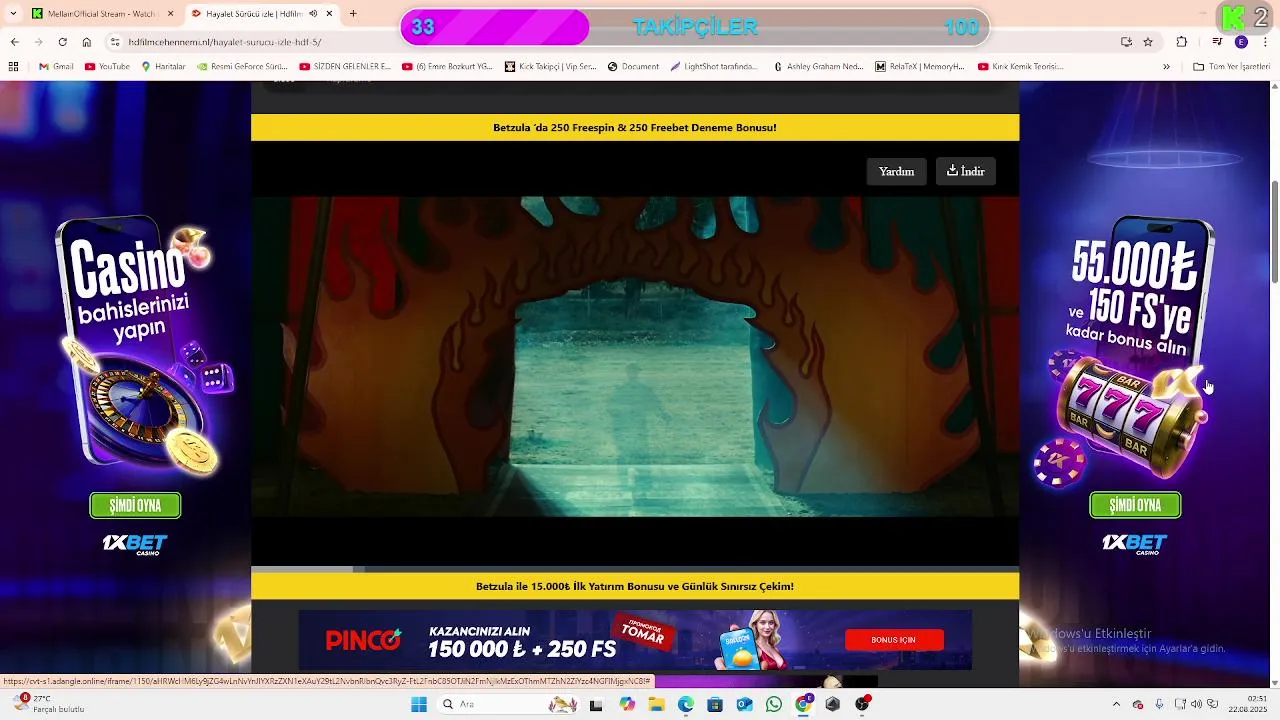1280x720 pixels.
Task: Open the RelaTeX MemoryH... bookmark
Action: point(919,67)
